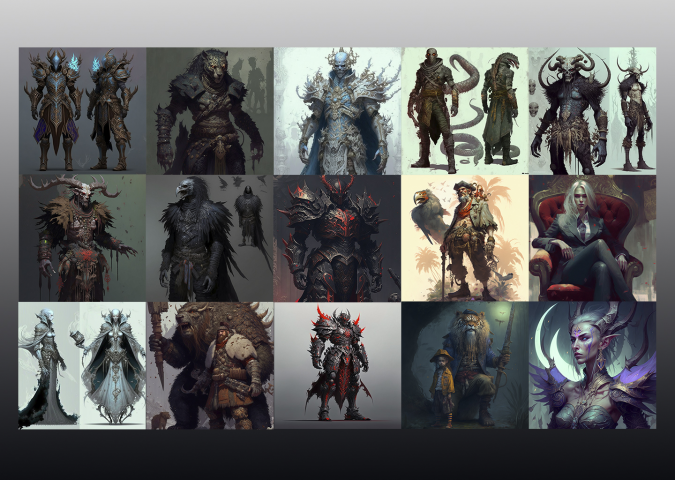Select the dwarf with giant bear artwork
The image size is (675, 480).
(x=210, y=365)
